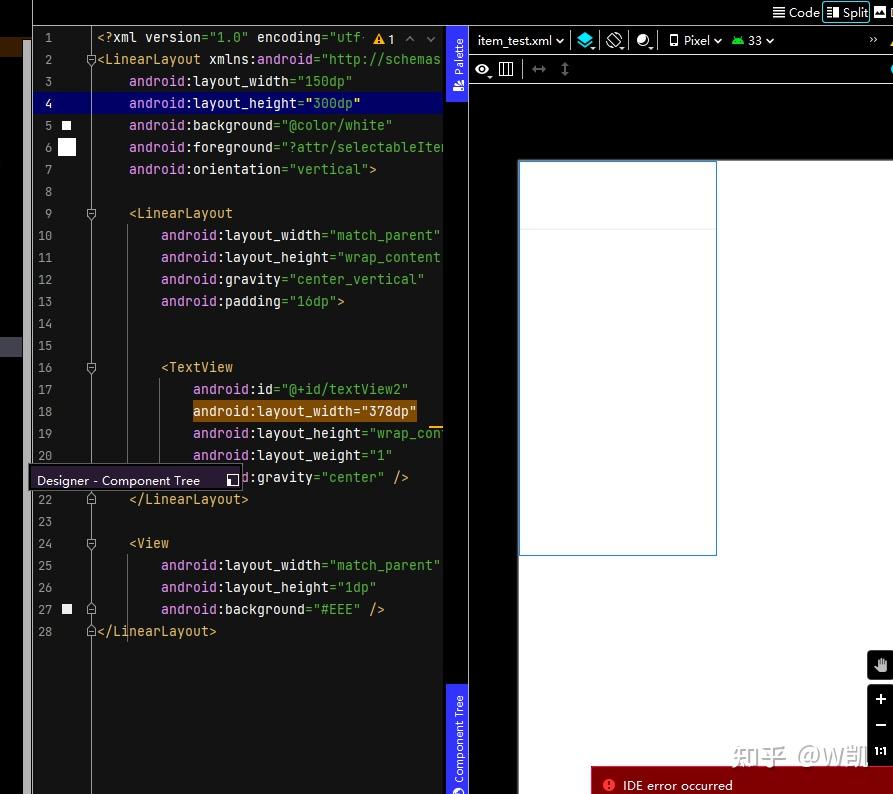
Task: Open the Pixel device dropdown
Action: pyautogui.click(x=695, y=41)
